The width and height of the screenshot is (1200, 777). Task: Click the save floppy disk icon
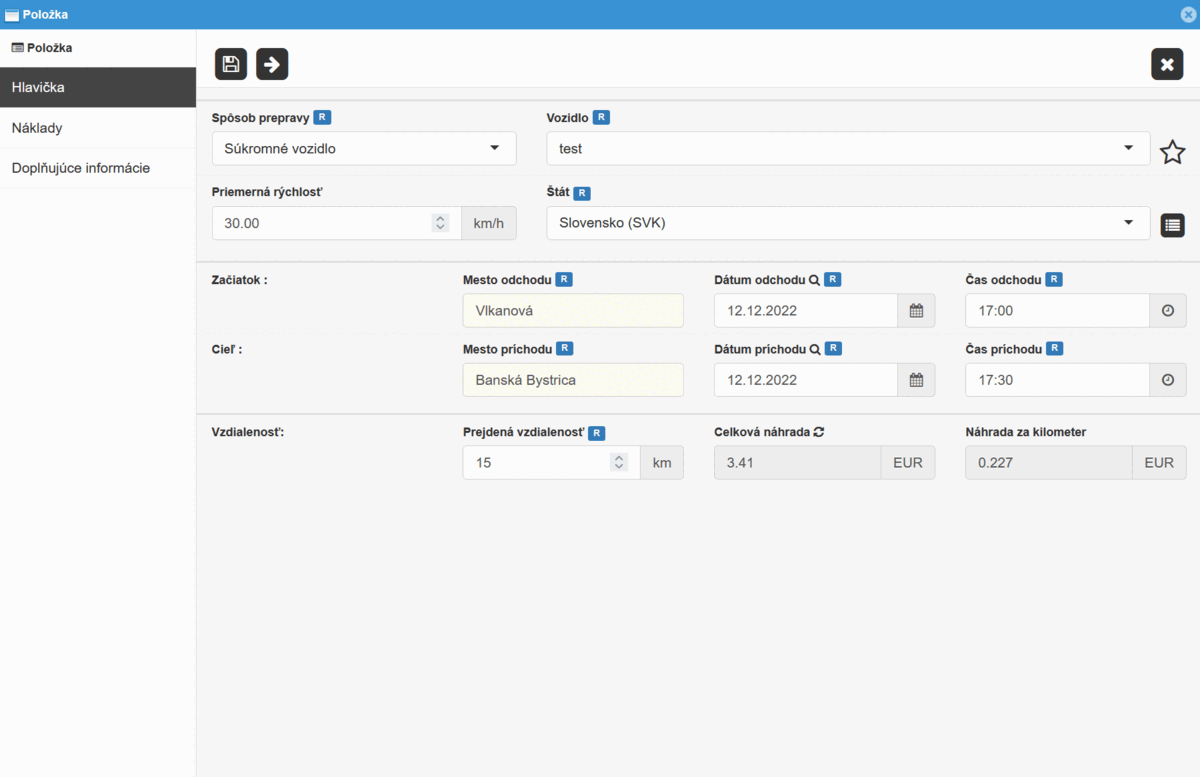(x=231, y=64)
